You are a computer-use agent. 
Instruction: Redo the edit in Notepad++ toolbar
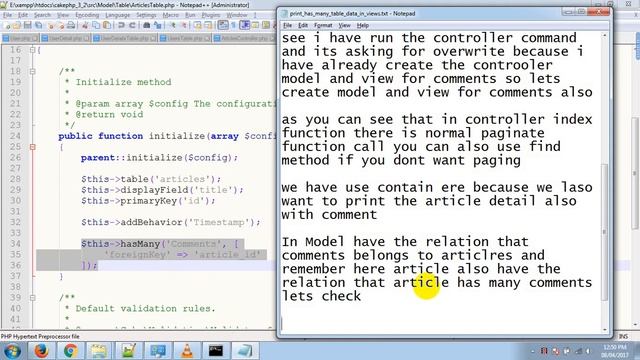coord(132,26)
